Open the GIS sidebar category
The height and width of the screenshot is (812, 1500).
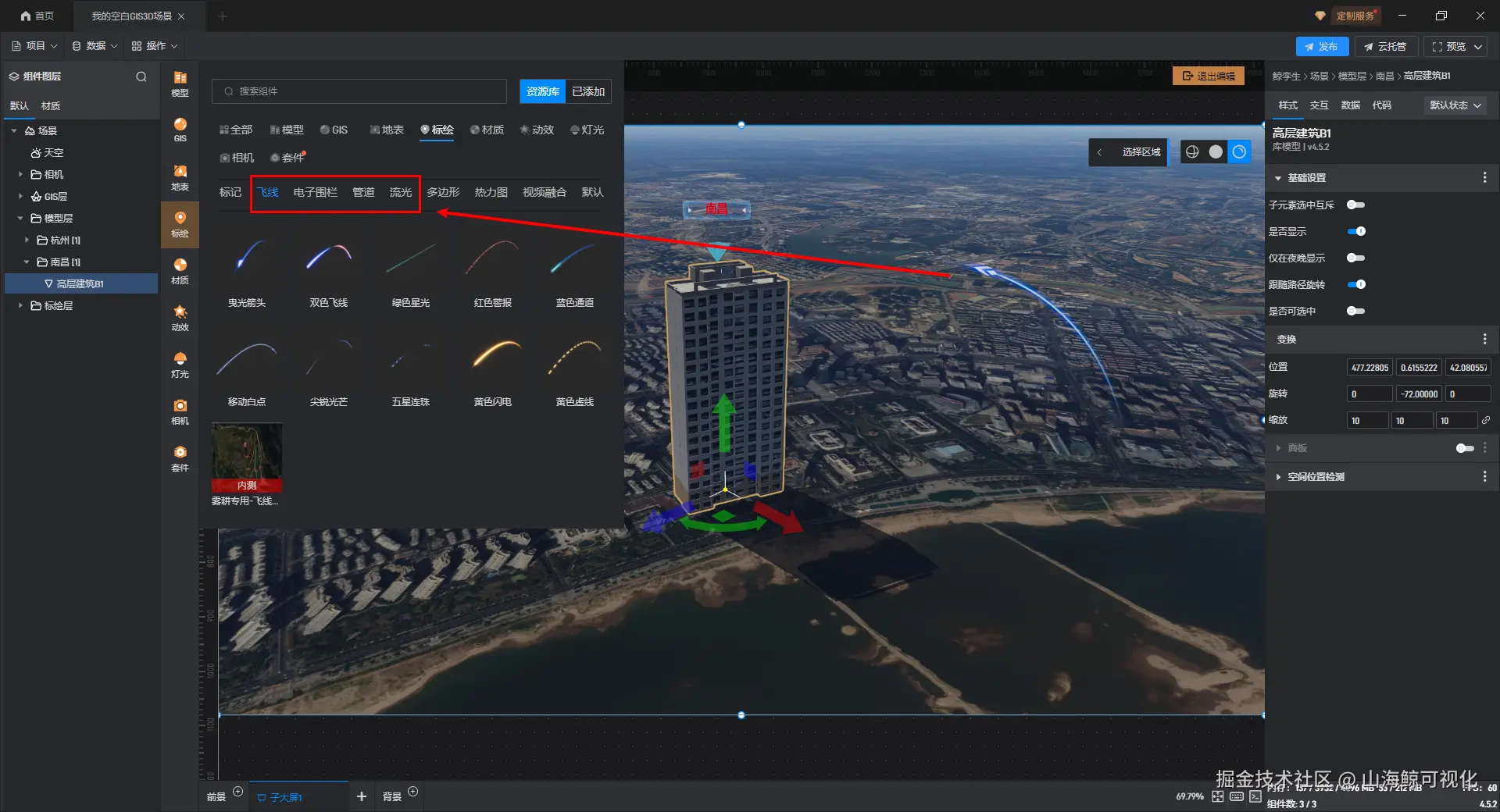click(180, 130)
